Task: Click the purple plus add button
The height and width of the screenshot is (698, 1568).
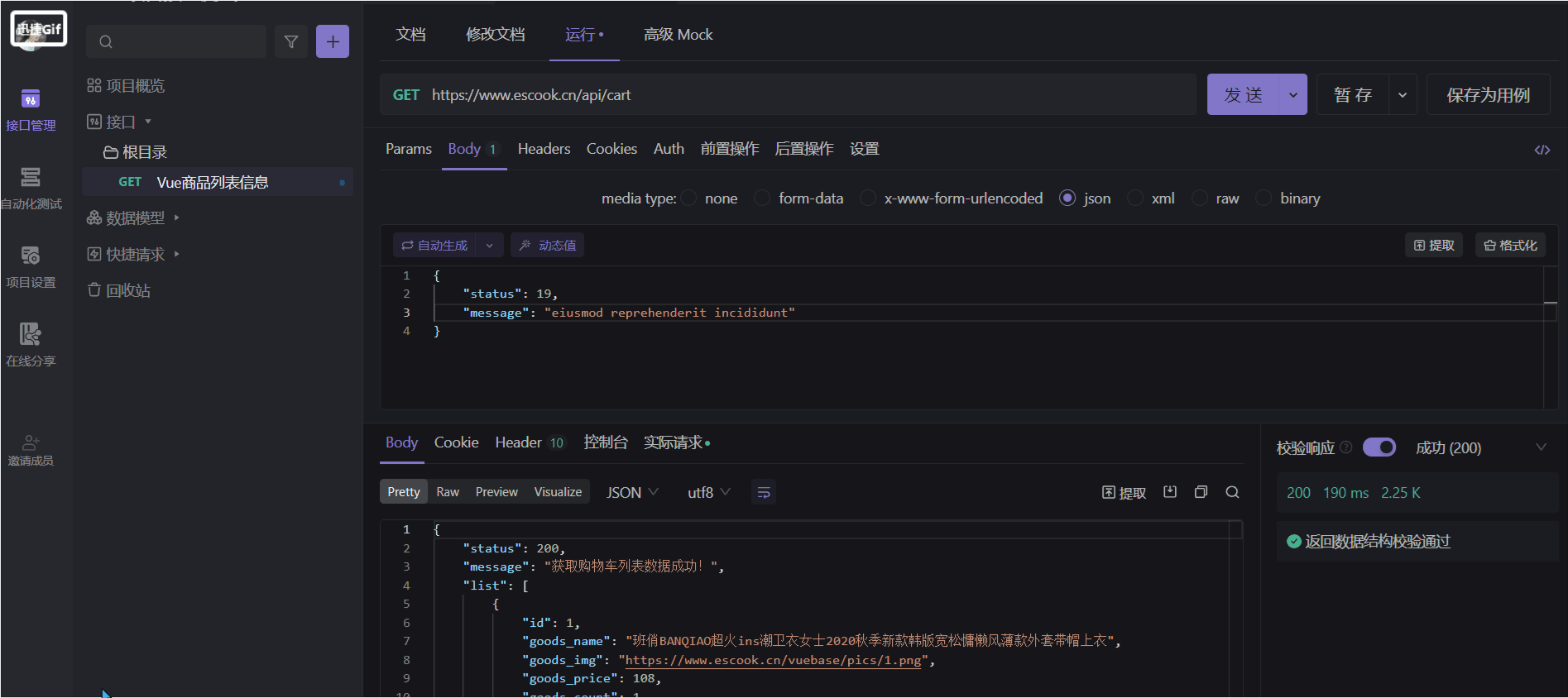Action: tap(333, 41)
